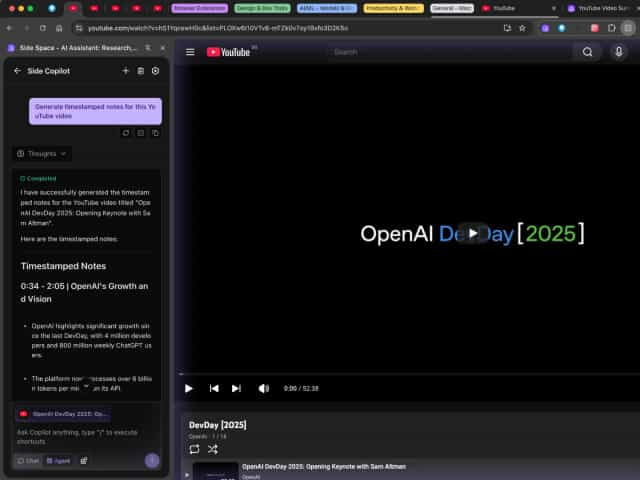Image resolution: width=640 pixels, height=480 pixels.
Task: Switch to Chat mode
Action: tap(28, 461)
